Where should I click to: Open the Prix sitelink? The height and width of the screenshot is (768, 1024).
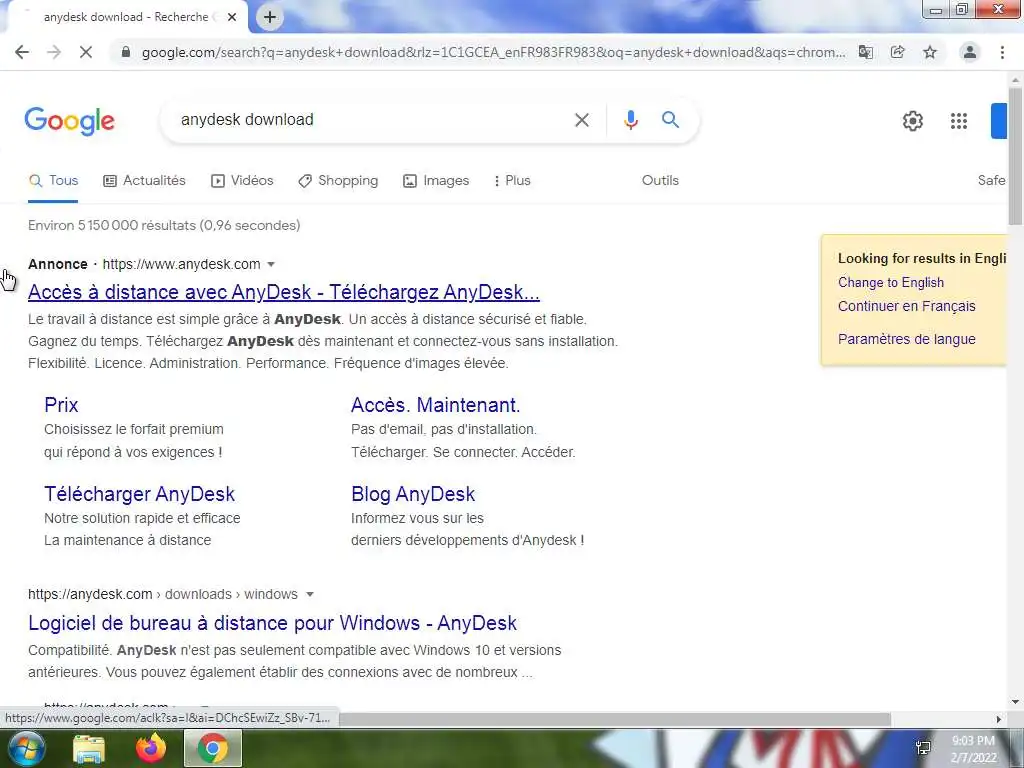pyautogui.click(x=61, y=405)
